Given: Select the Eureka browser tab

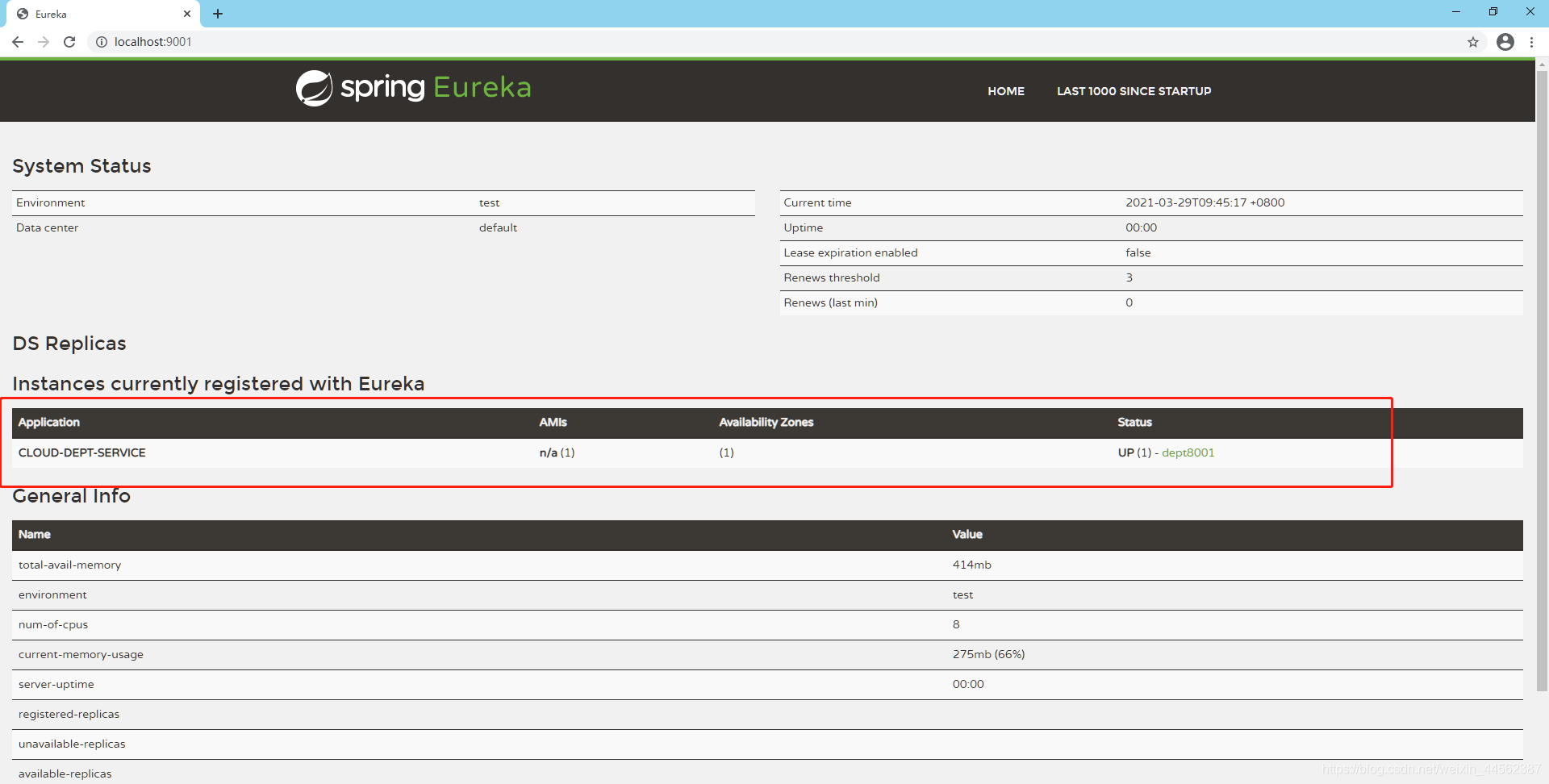Looking at the screenshot, I should (x=103, y=14).
